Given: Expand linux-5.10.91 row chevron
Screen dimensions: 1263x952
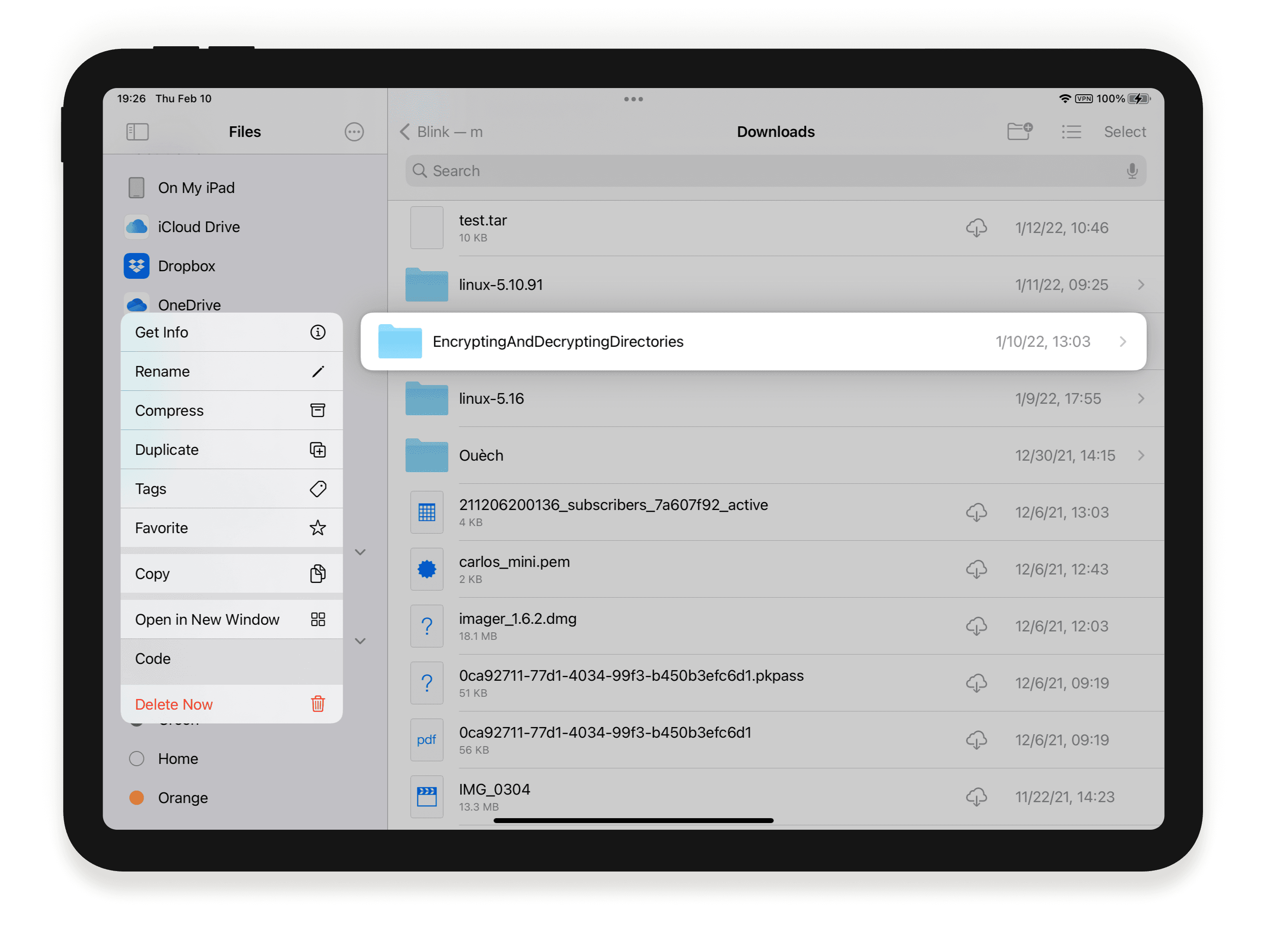Looking at the screenshot, I should (1140, 285).
